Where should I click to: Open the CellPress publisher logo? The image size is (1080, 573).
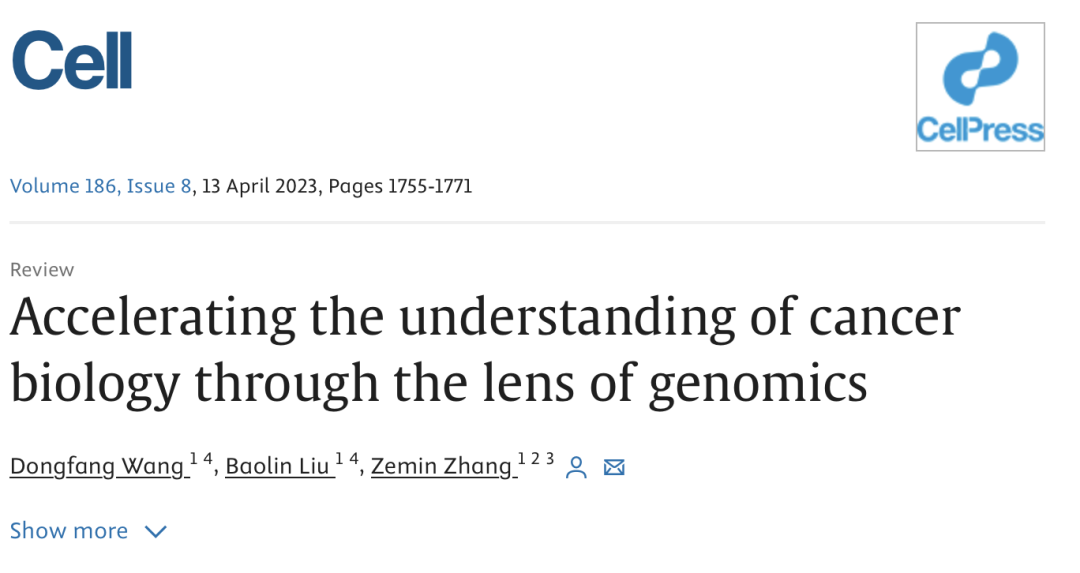(980, 87)
